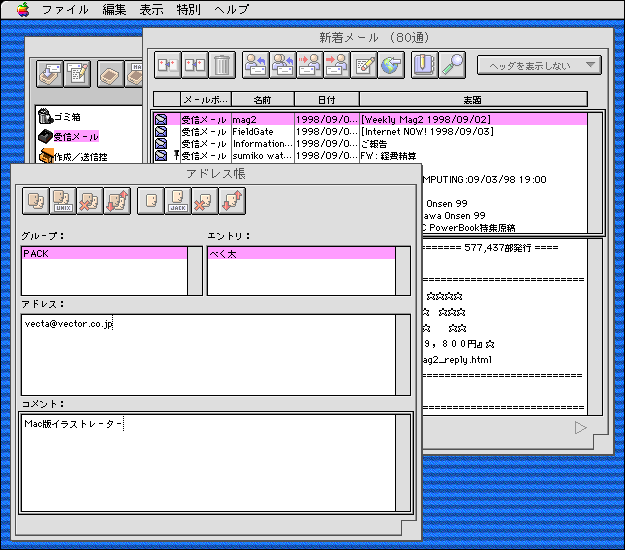Click the receive mail tray icon in back window

pos(49,74)
